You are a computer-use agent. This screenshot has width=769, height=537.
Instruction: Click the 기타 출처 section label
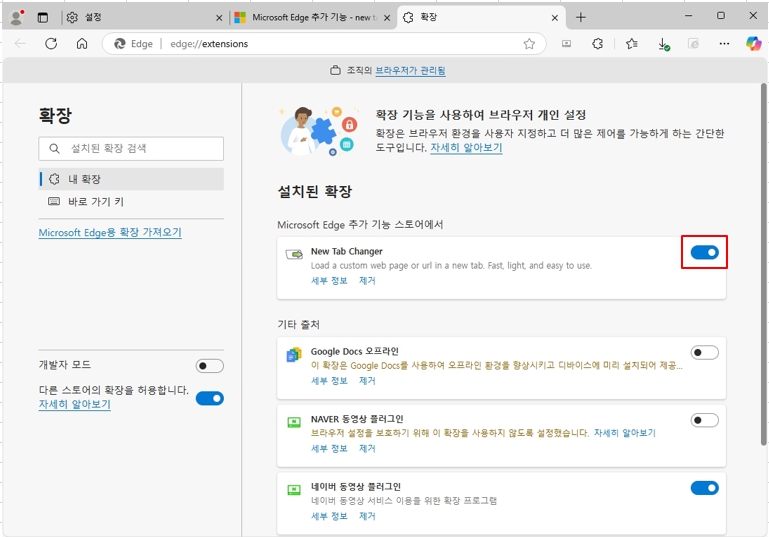coord(298,324)
